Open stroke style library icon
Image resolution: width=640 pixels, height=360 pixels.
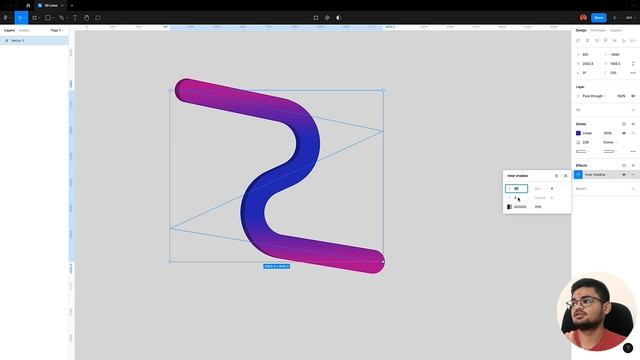[x=624, y=124]
